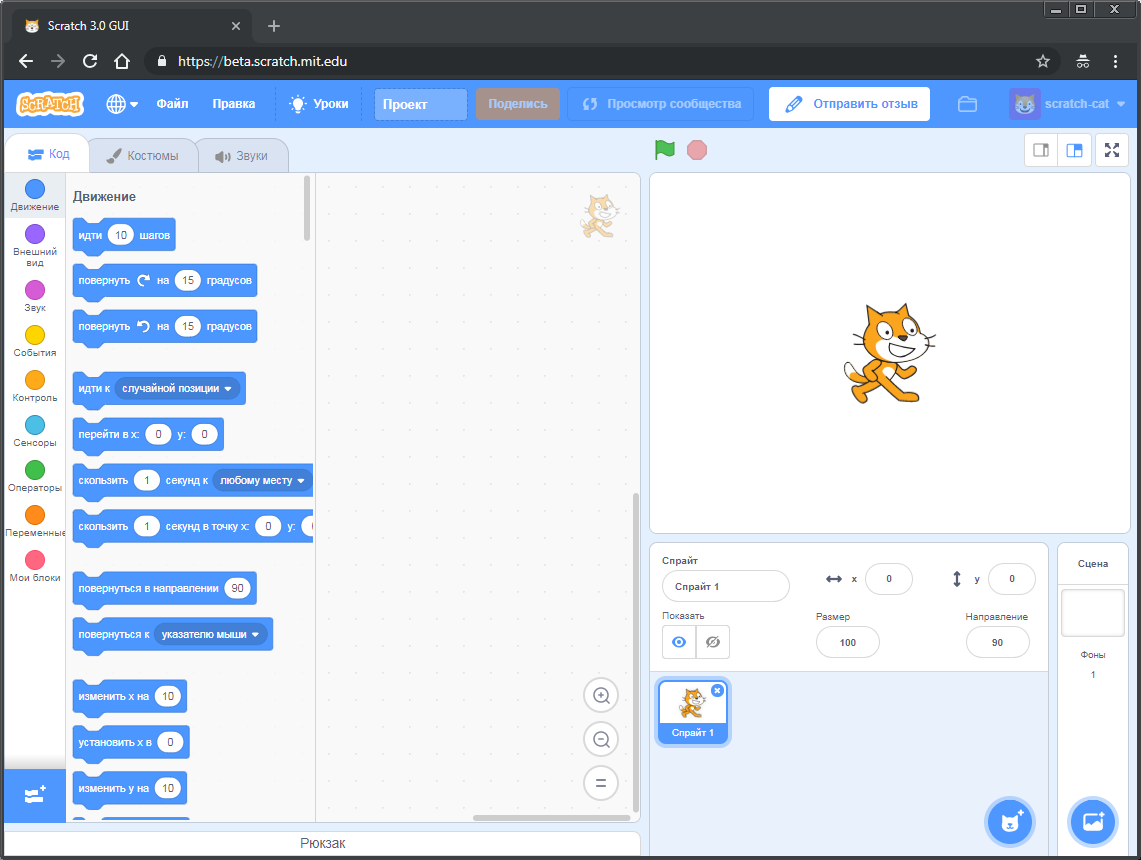Image resolution: width=1141 pixels, height=860 pixels.
Task: Click the Направление 90 field
Action: [997, 642]
